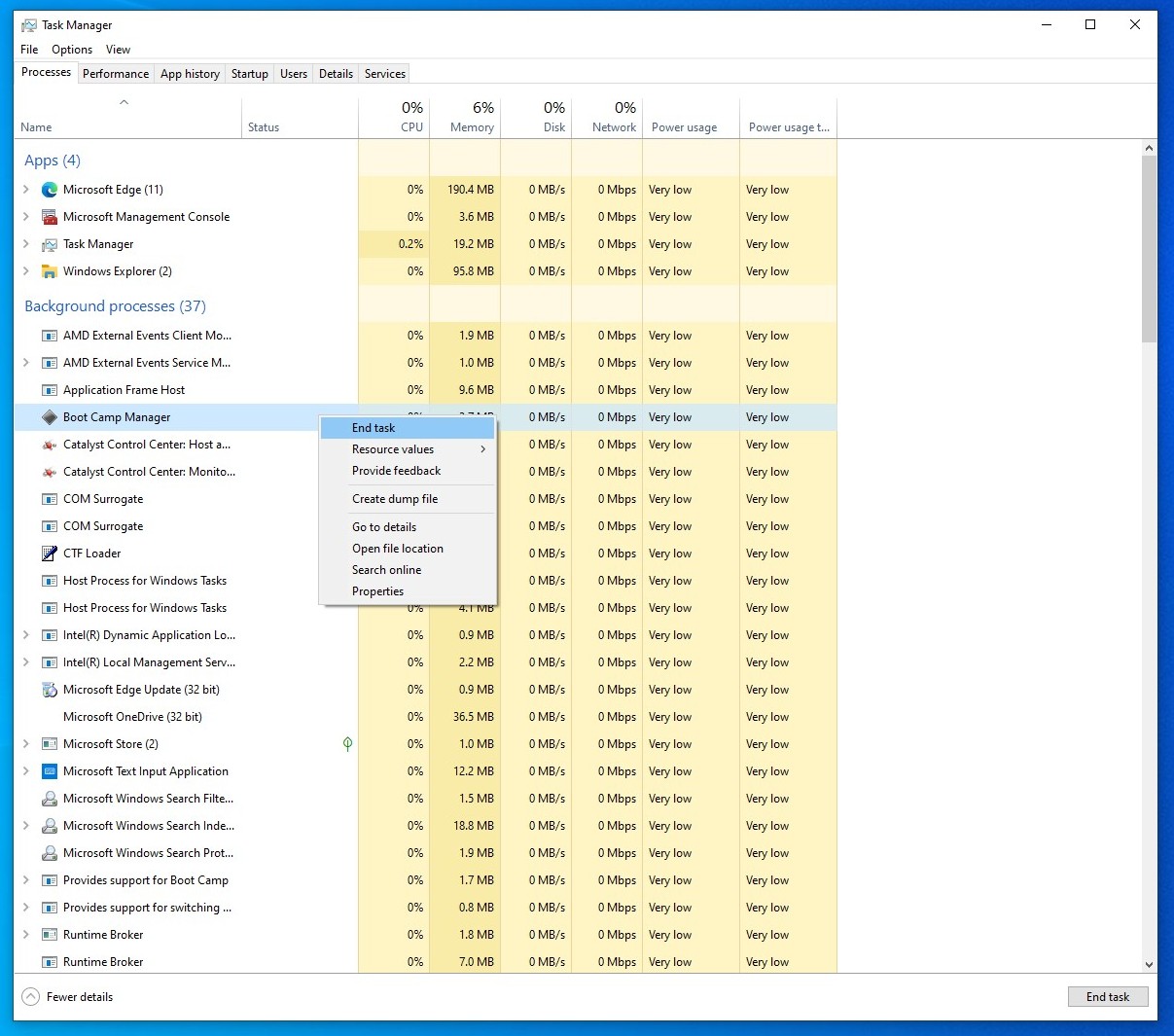Choose Search online in context menu
Image resolution: width=1174 pixels, height=1036 pixels.
408,570
